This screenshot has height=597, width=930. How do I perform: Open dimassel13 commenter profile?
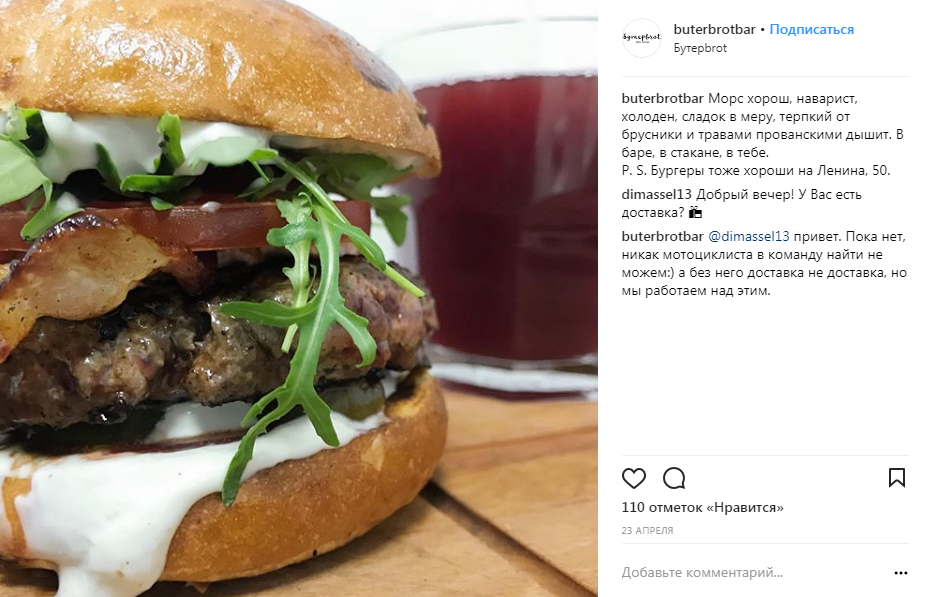coord(657,194)
